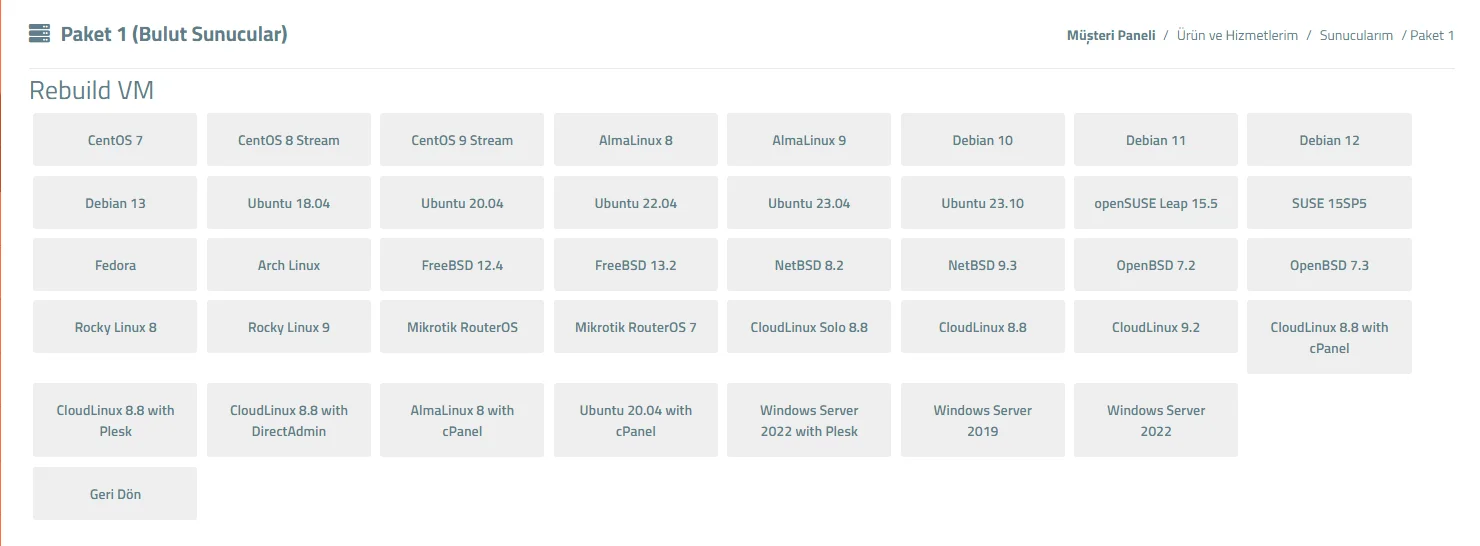Choose Ubuntu 23.10
This screenshot has width=1480, height=546.
[983, 203]
